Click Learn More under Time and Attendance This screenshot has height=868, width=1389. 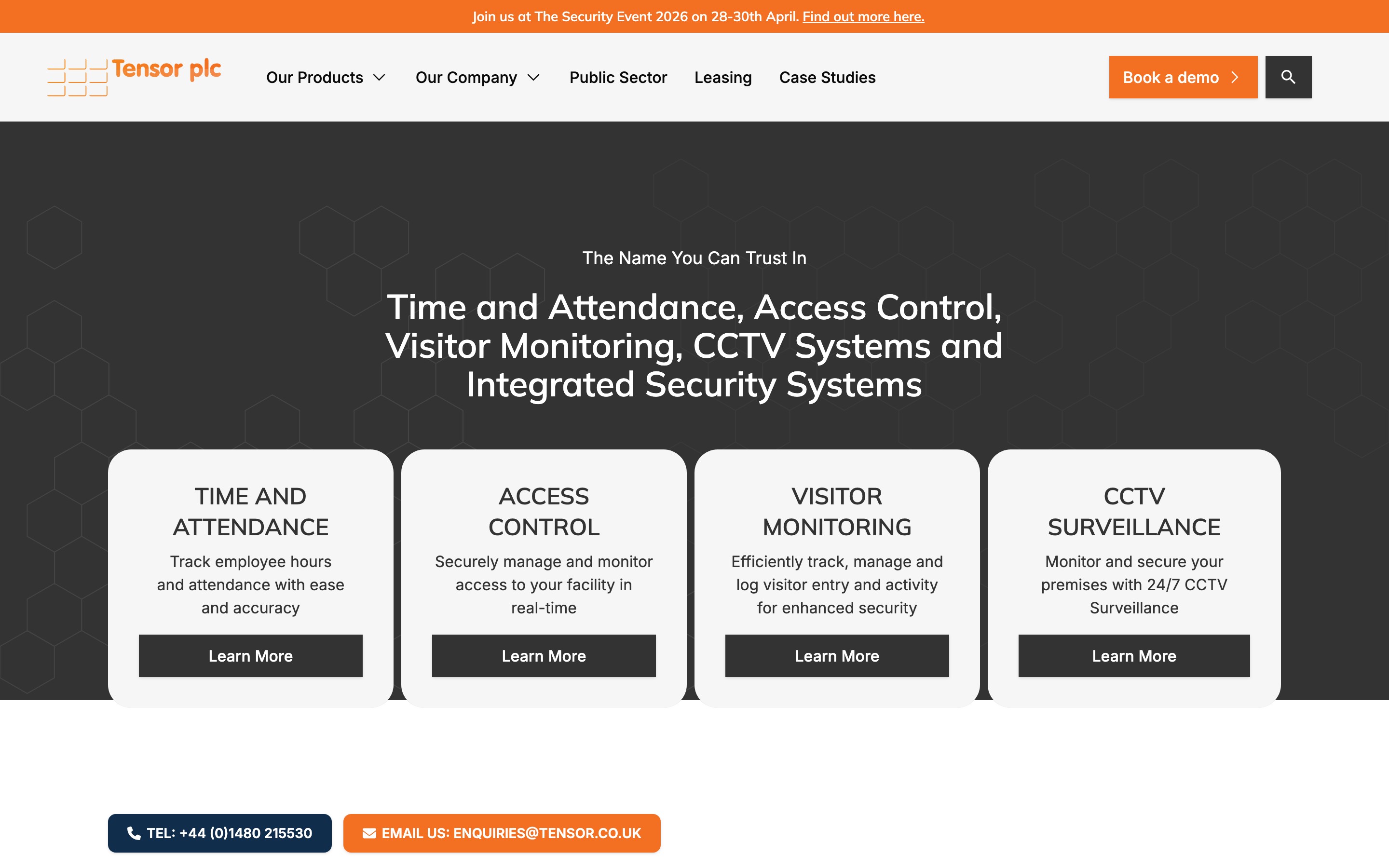250,656
